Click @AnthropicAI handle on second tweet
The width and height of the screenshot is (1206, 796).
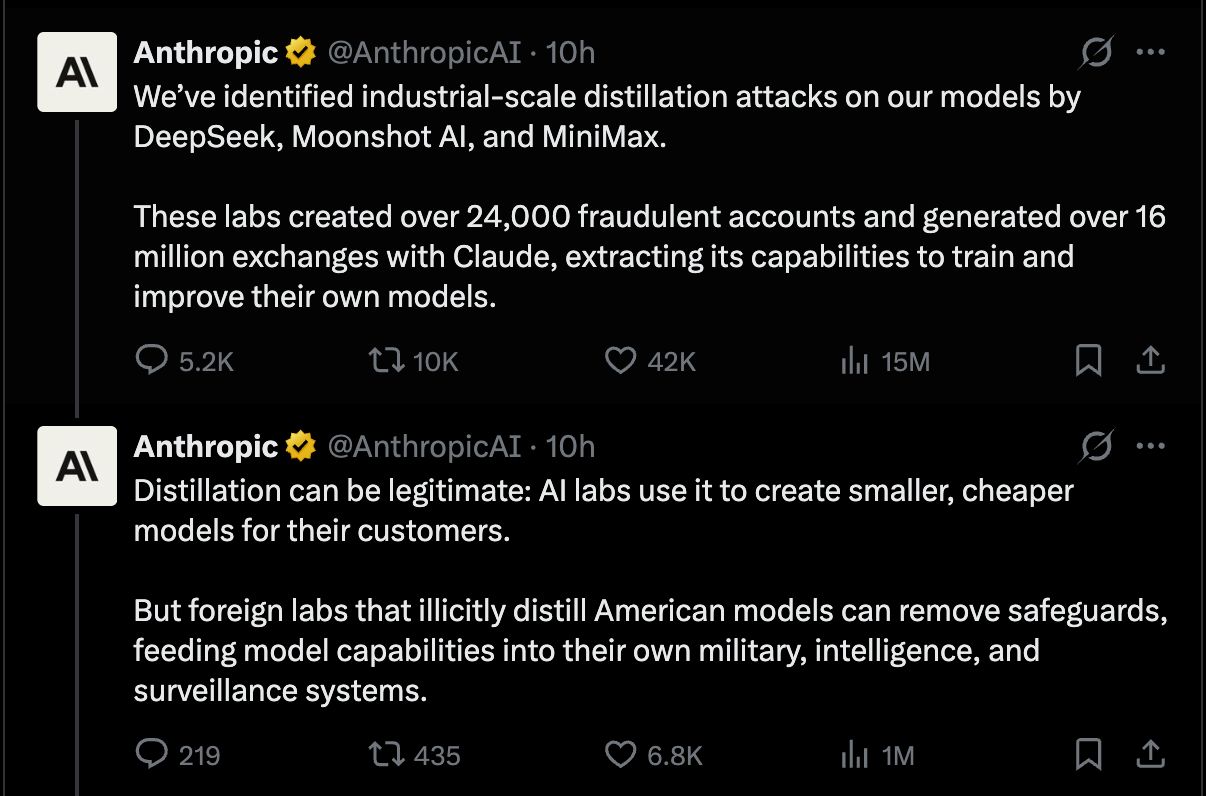(424, 446)
